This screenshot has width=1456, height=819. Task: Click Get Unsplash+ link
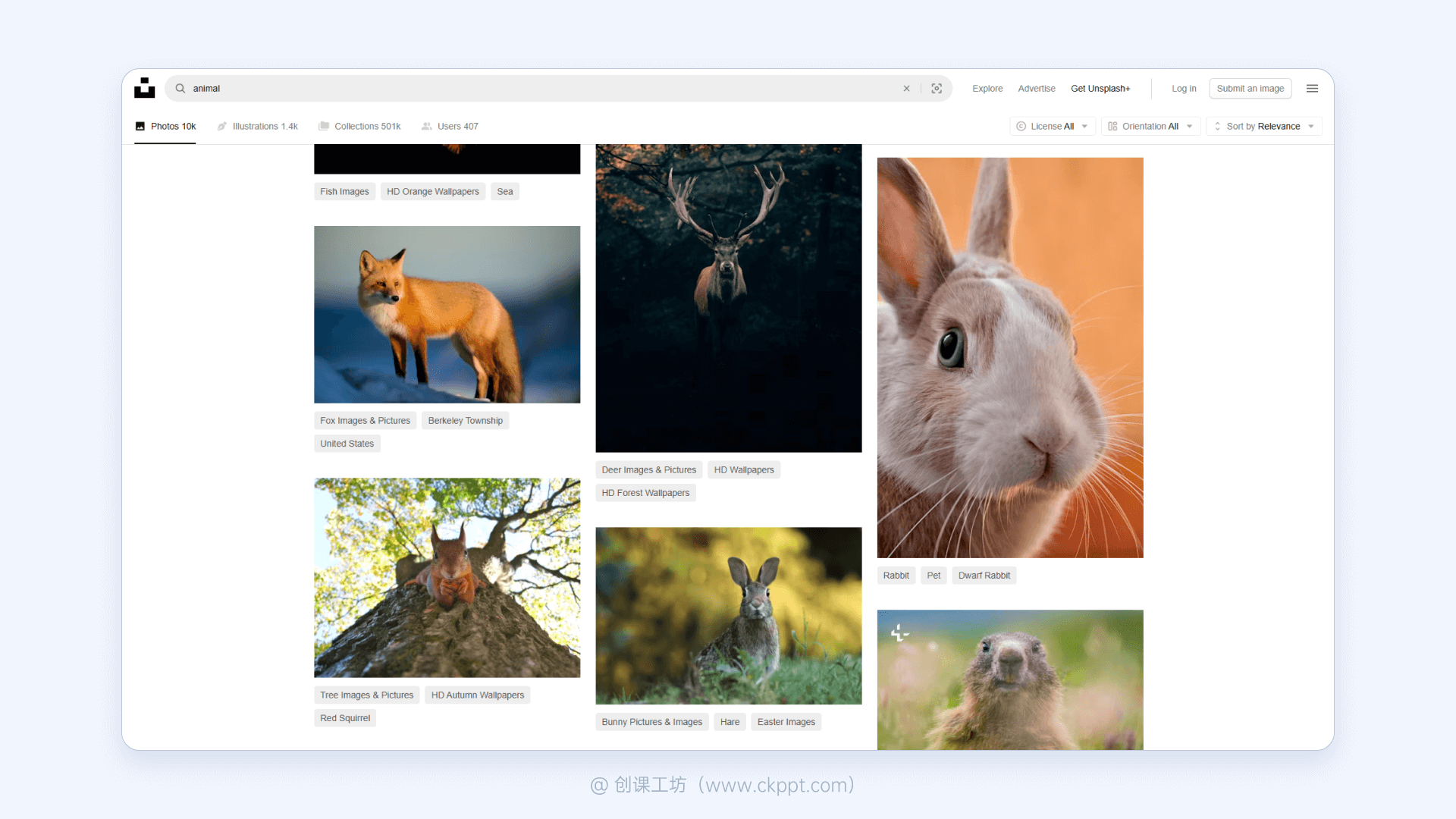(1100, 89)
